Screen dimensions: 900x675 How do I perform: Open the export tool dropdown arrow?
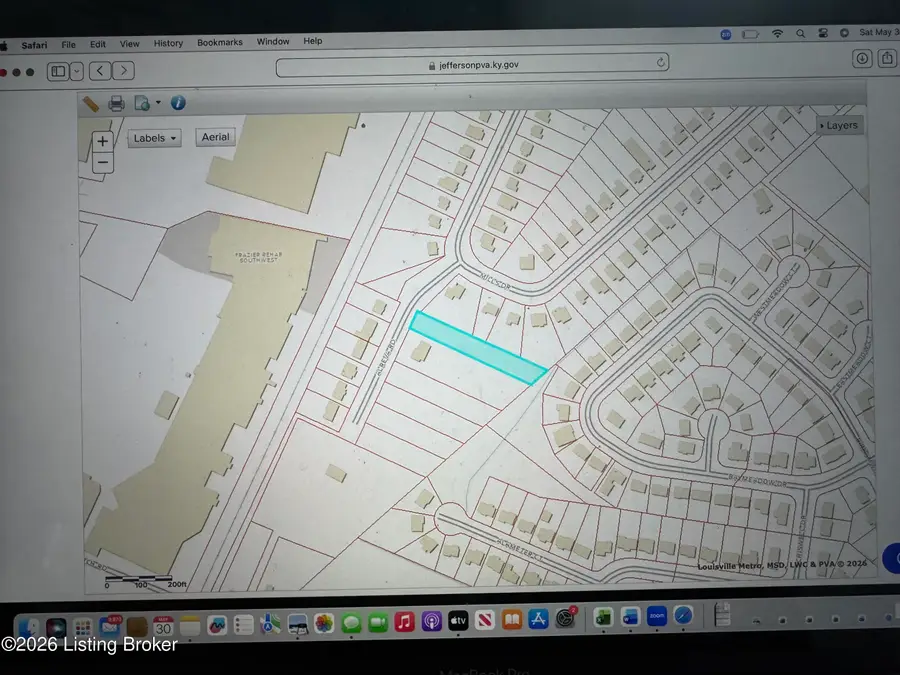point(158,103)
